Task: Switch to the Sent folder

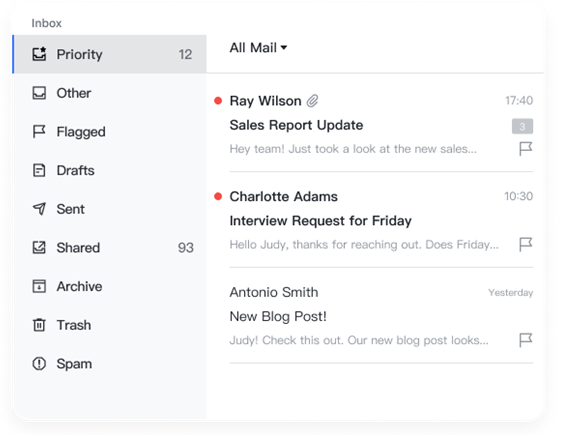Action: [x=109, y=209]
